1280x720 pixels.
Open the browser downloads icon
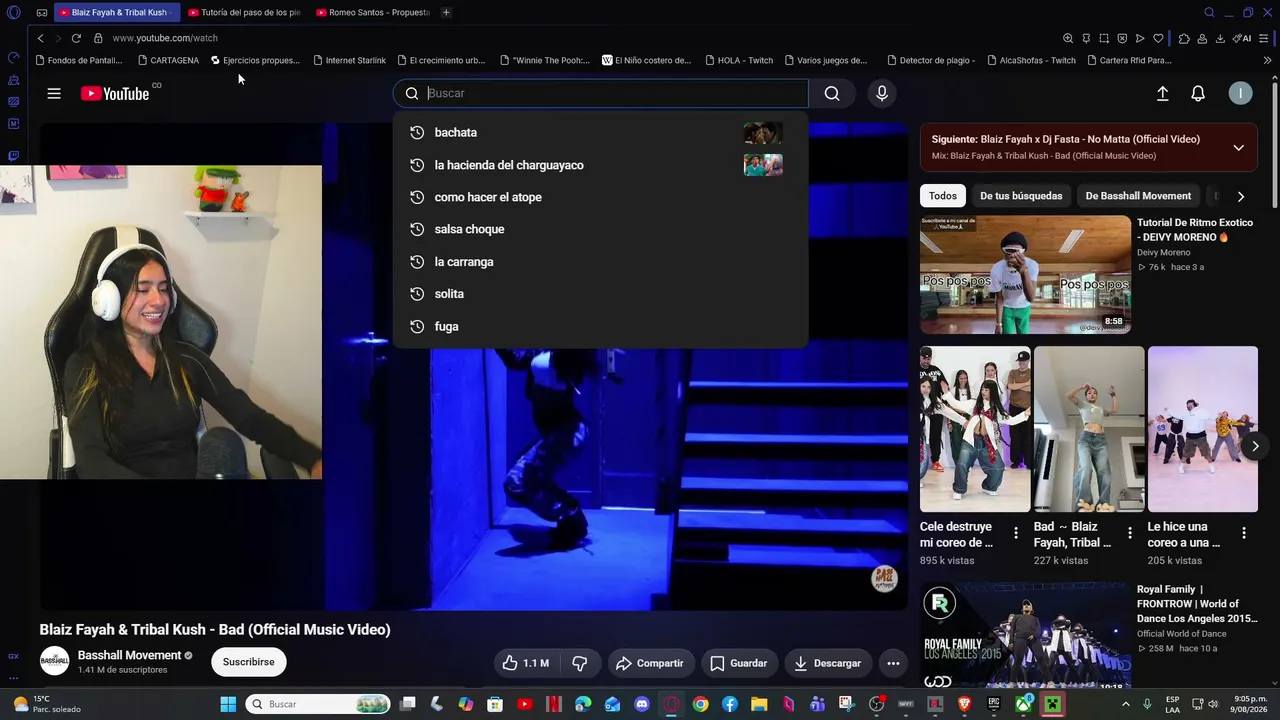[x=1220, y=38]
